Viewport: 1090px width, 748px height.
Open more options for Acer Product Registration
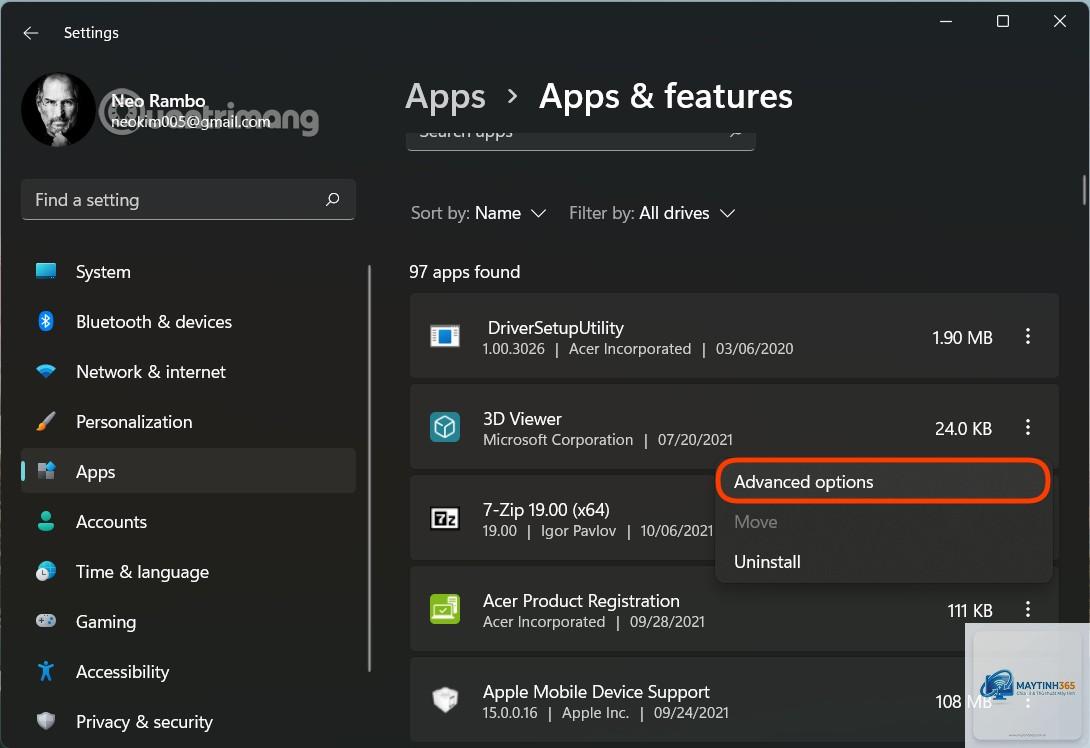point(1027,609)
